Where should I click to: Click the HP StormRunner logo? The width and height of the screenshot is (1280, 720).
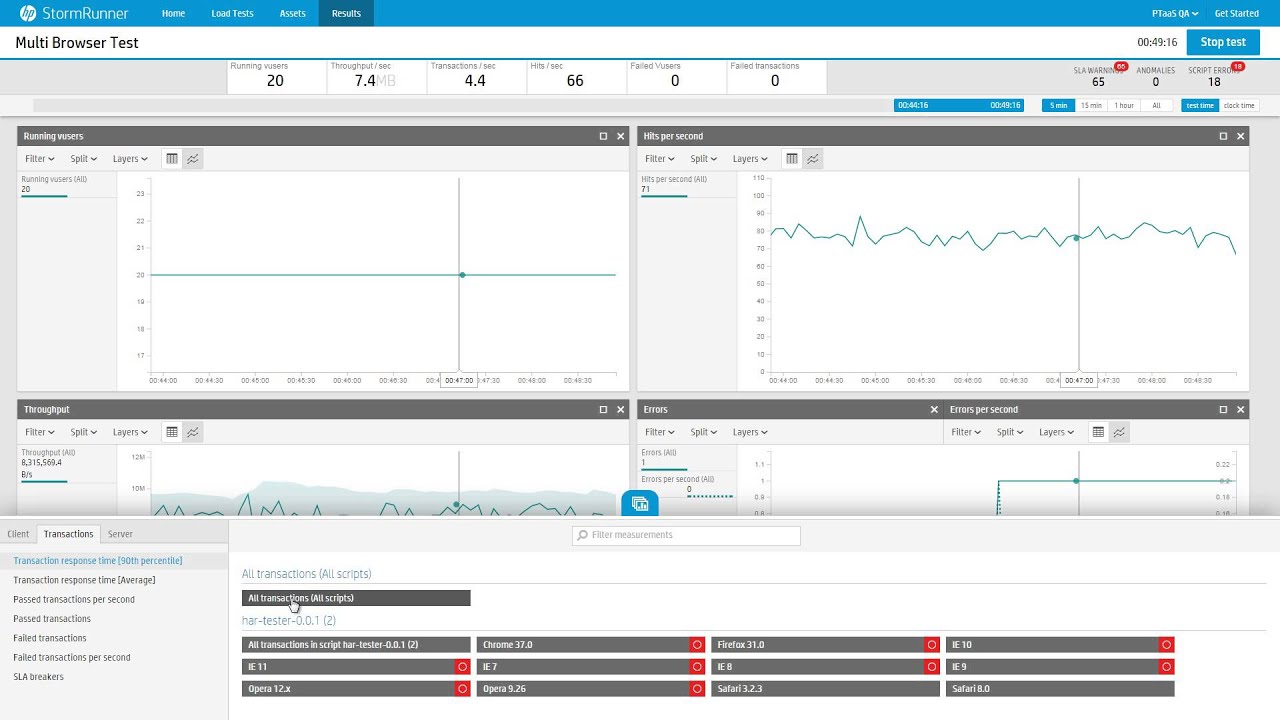(76, 13)
